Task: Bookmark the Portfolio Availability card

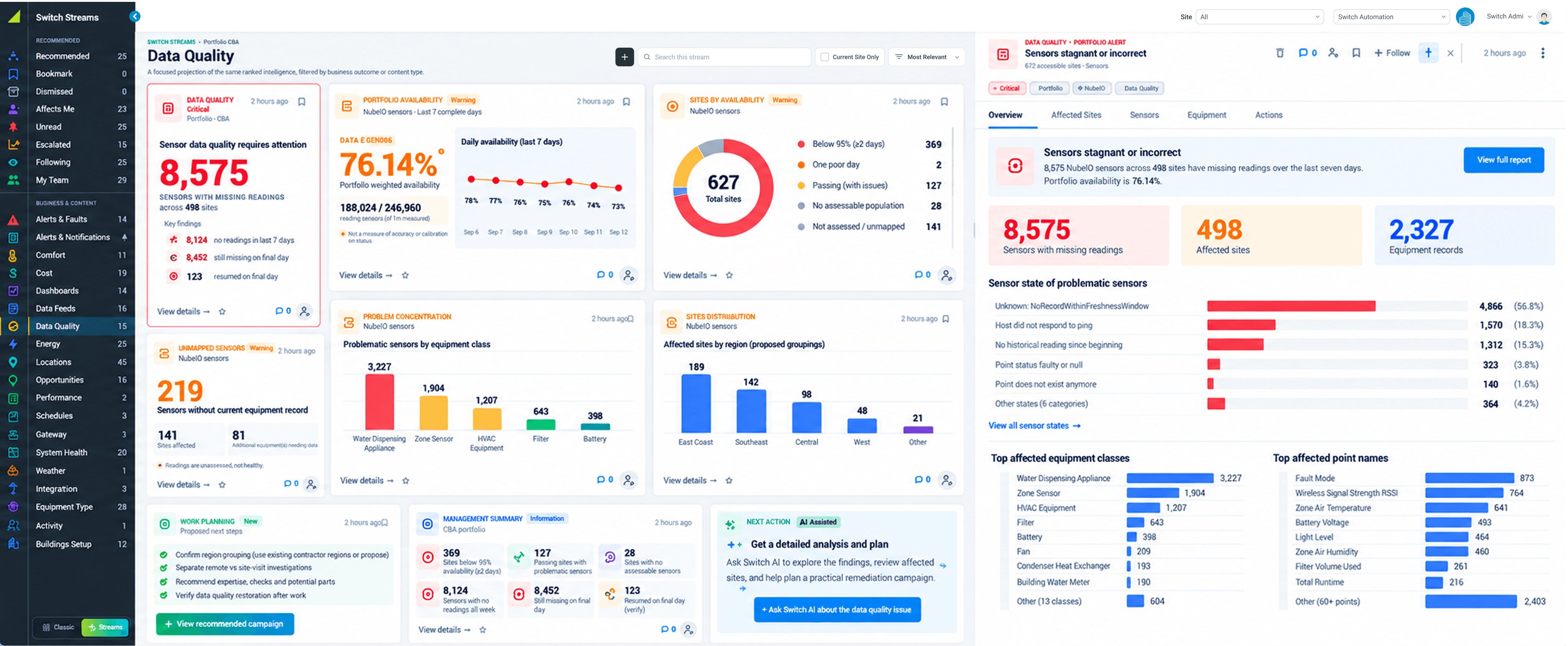Action: click(x=626, y=102)
